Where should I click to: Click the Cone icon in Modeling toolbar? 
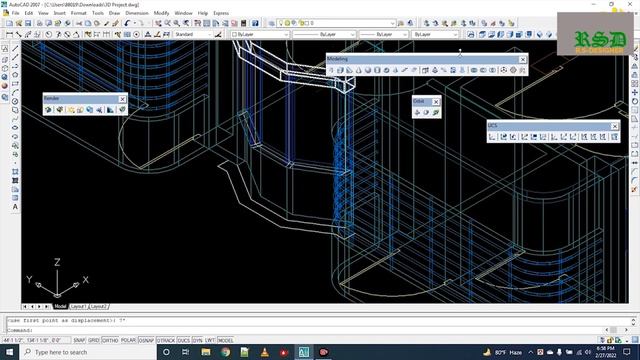(358, 70)
